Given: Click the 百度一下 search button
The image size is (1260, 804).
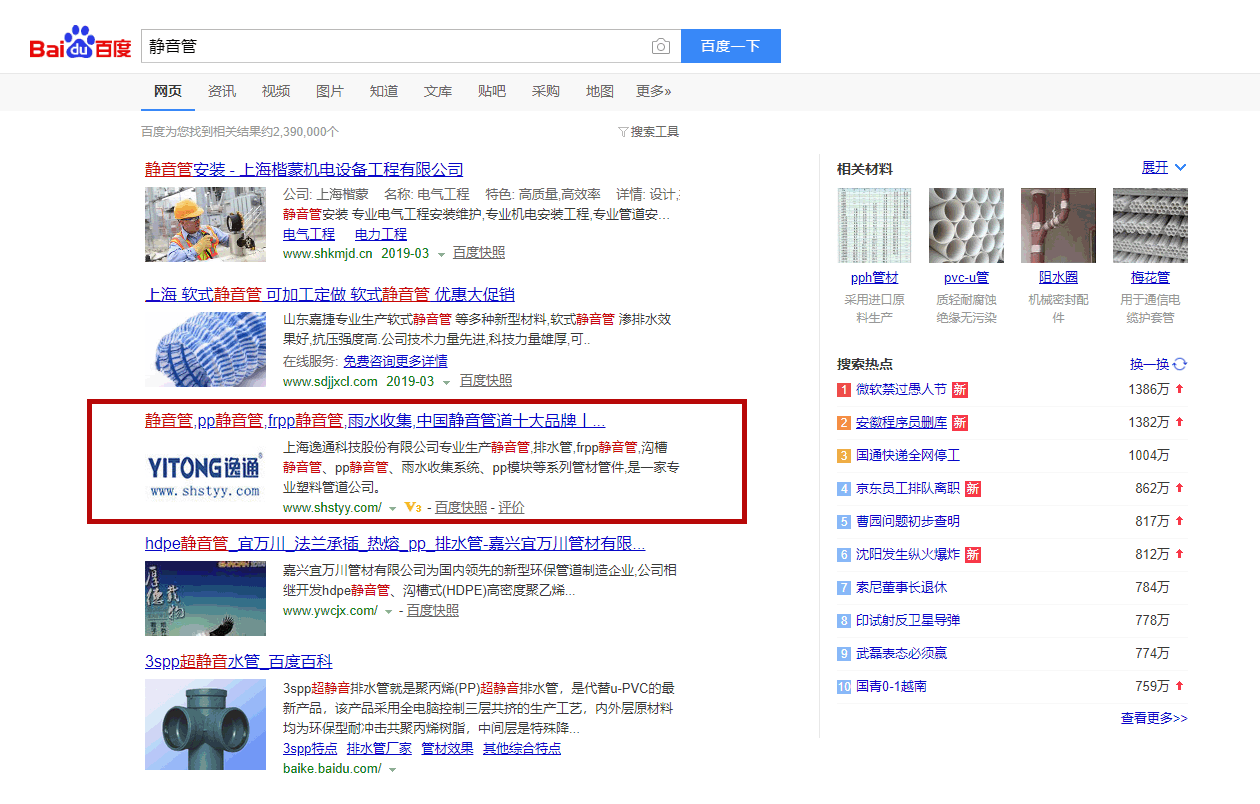Looking at the screenshot, I should 731,46.
